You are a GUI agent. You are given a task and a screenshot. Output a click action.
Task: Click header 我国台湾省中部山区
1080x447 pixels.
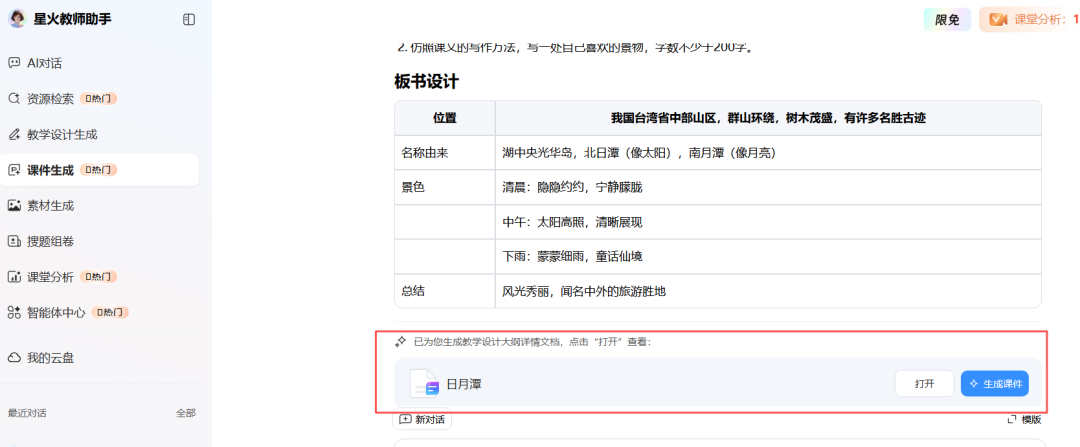pos(768,118)
